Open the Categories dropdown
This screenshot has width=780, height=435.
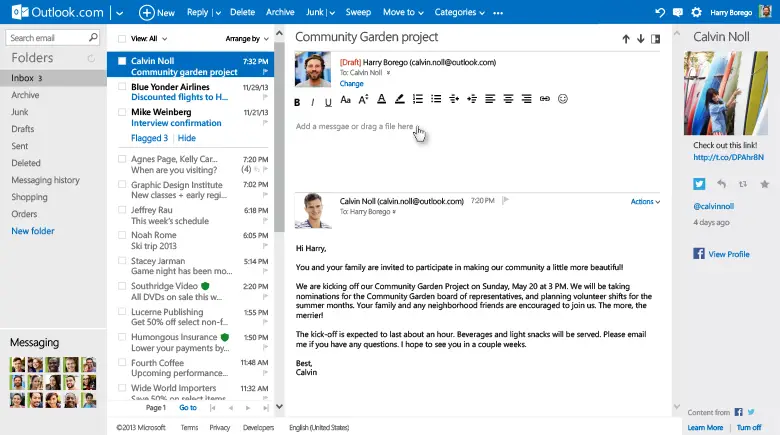coord(459,12)
